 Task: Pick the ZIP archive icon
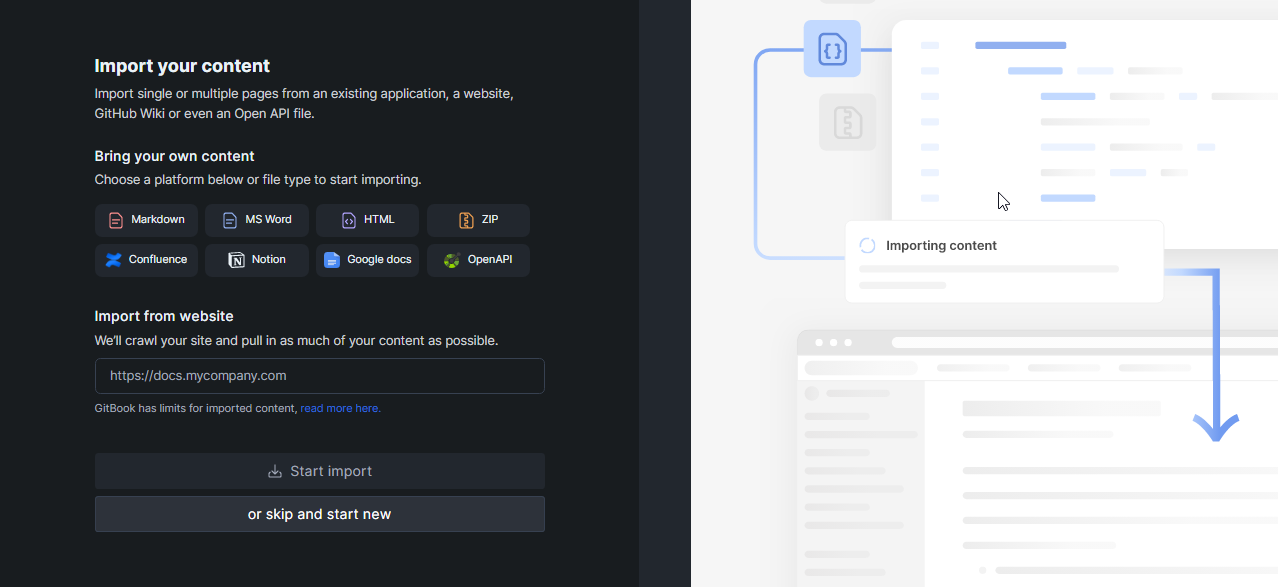coord(466,220)
